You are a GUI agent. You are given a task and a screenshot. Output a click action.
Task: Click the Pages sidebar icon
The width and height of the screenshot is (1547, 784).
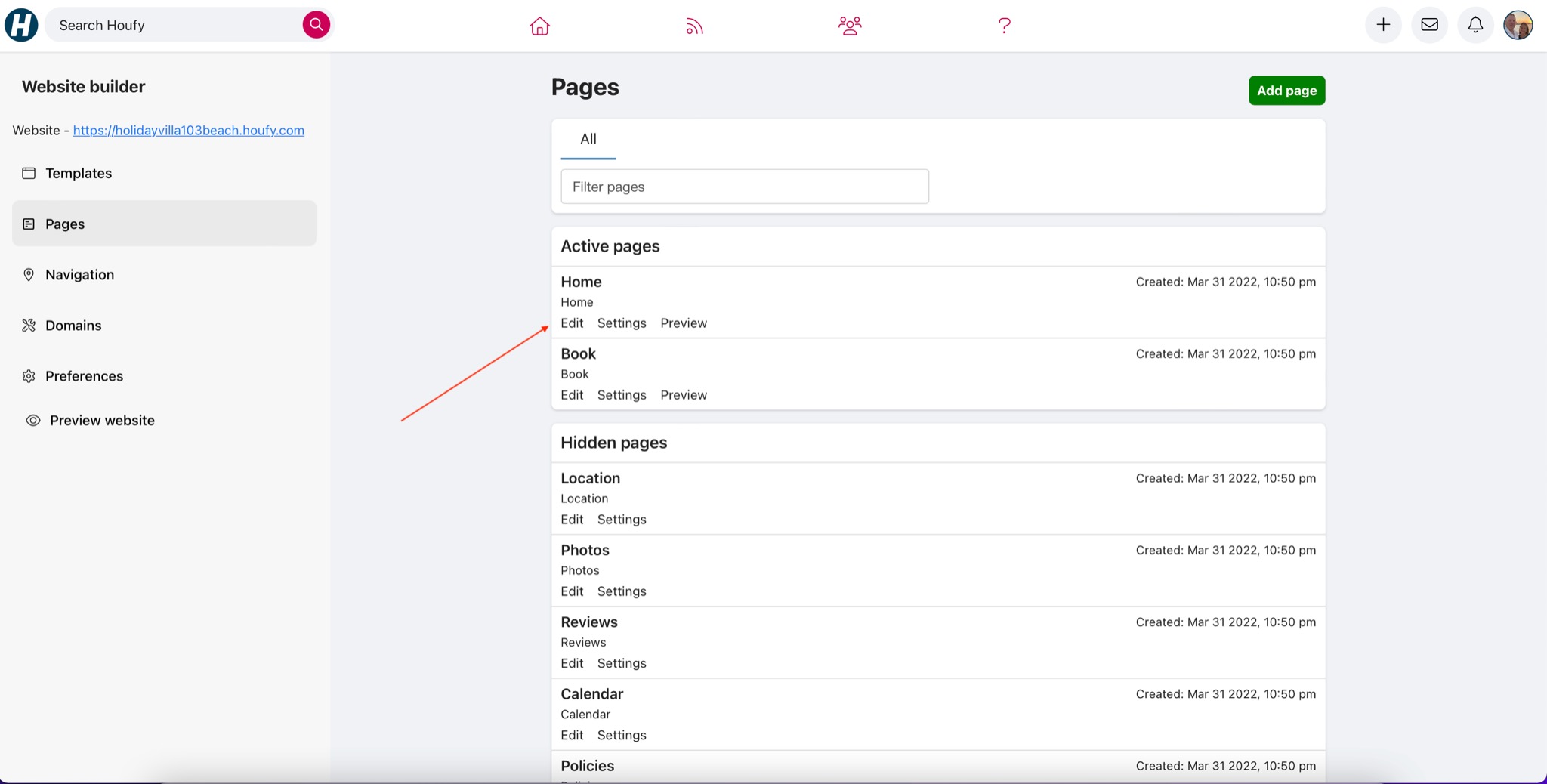coord(29,224)
